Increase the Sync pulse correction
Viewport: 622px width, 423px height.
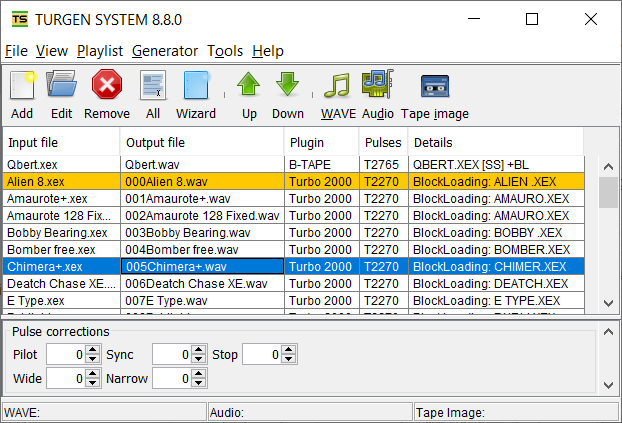pyautogui.click(x=198, y=350)
